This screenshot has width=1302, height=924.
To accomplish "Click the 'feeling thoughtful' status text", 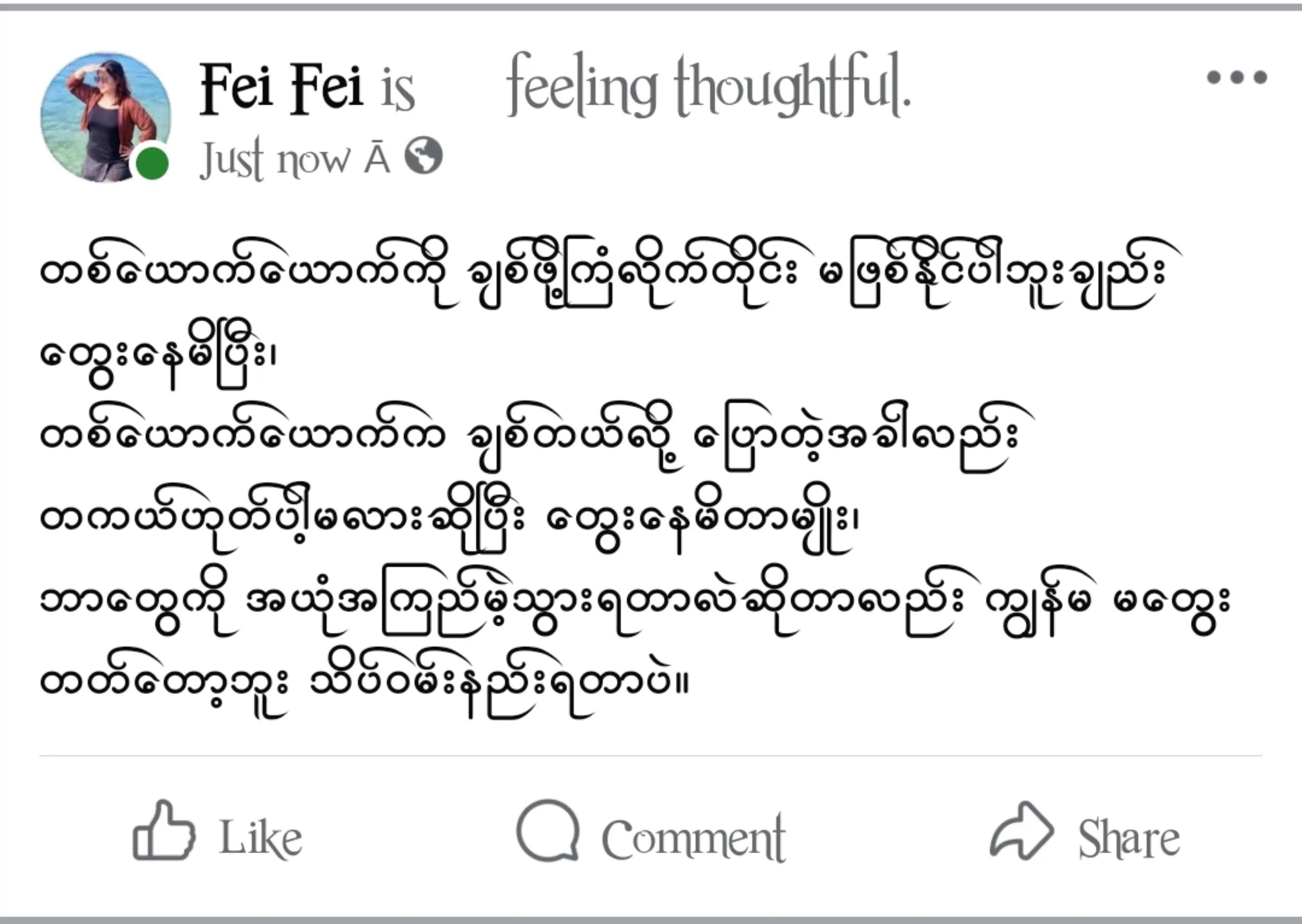I will click(709, 85).
